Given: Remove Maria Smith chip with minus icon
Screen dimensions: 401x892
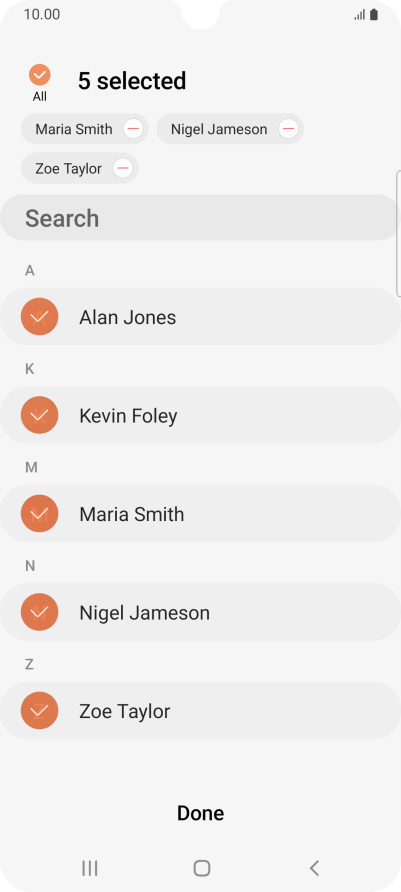Looking at the screenshot, I should click(133, 129).
